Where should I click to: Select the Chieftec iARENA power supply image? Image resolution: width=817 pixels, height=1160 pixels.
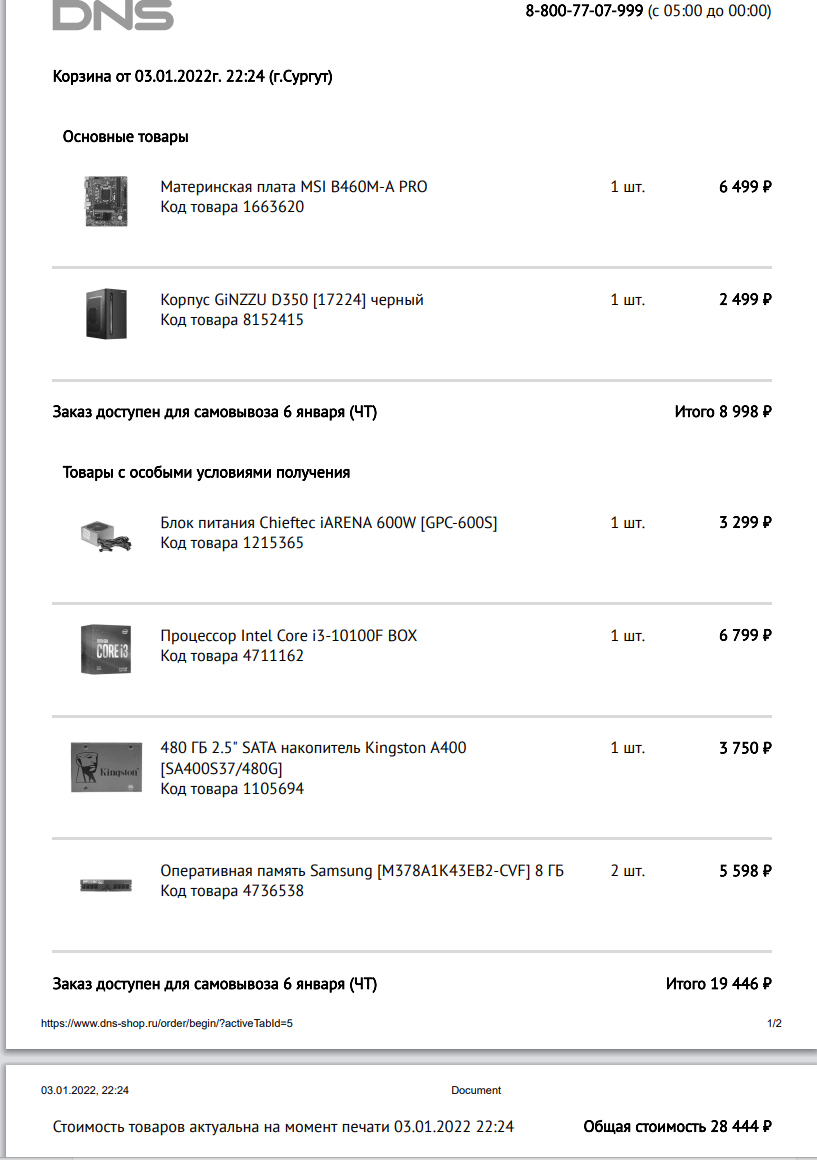tap(106, 536)
